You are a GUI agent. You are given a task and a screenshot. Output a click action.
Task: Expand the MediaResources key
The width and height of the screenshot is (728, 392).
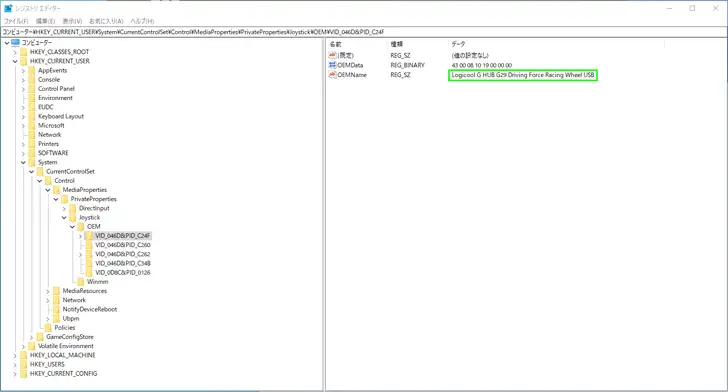[x=48, y=291]
